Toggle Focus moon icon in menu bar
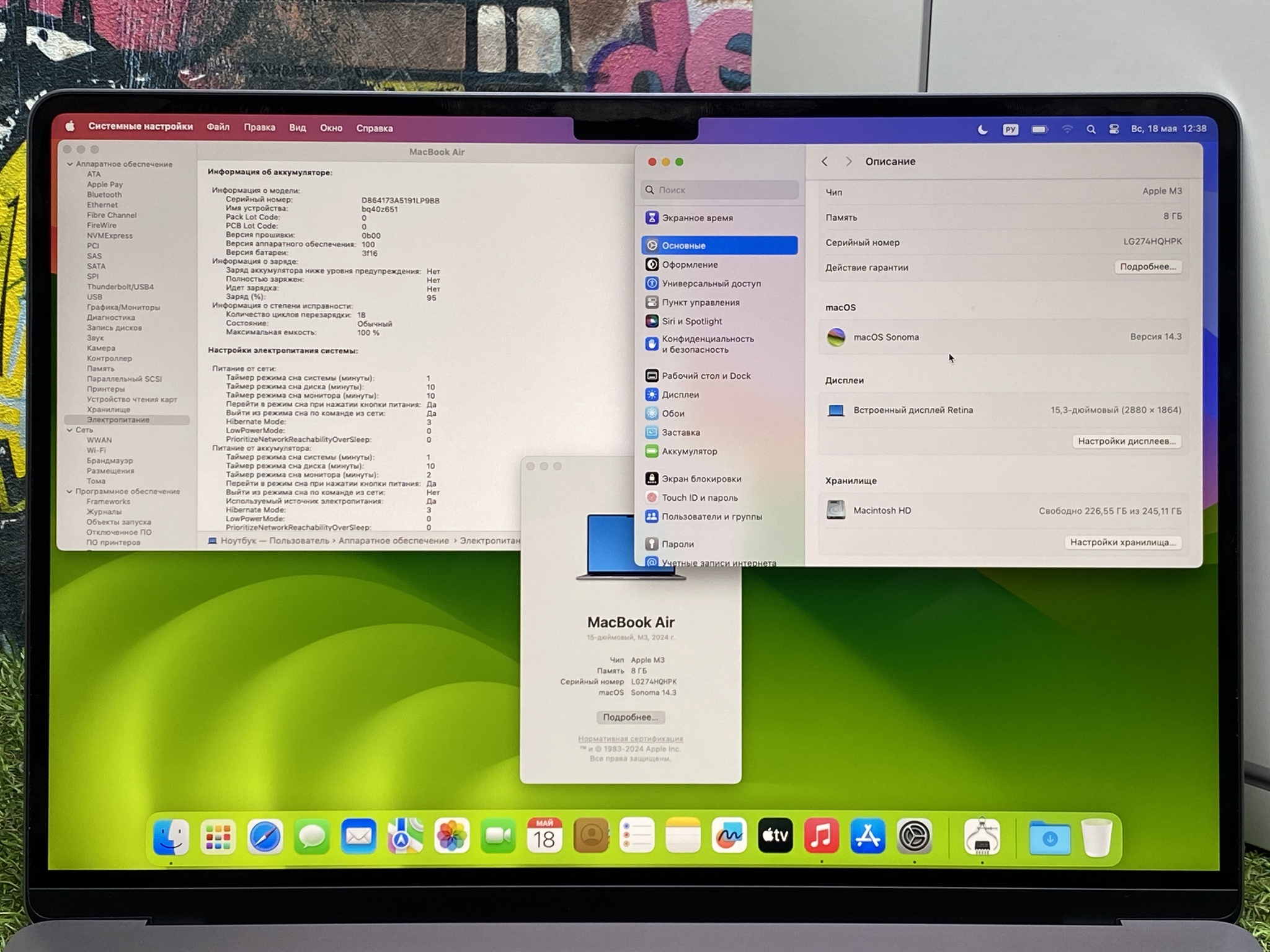Viewport: 1270px width, 952px height. 982,129
